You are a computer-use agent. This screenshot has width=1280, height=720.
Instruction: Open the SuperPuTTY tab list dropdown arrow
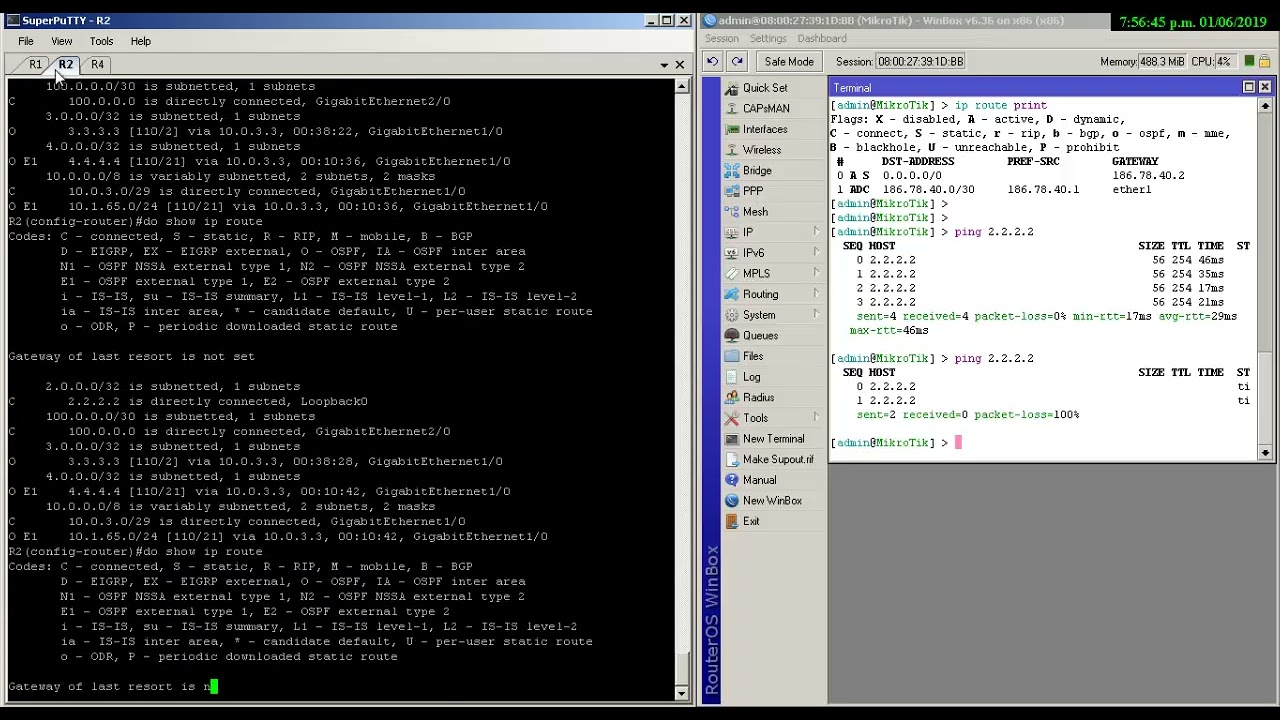click(664, 65)
